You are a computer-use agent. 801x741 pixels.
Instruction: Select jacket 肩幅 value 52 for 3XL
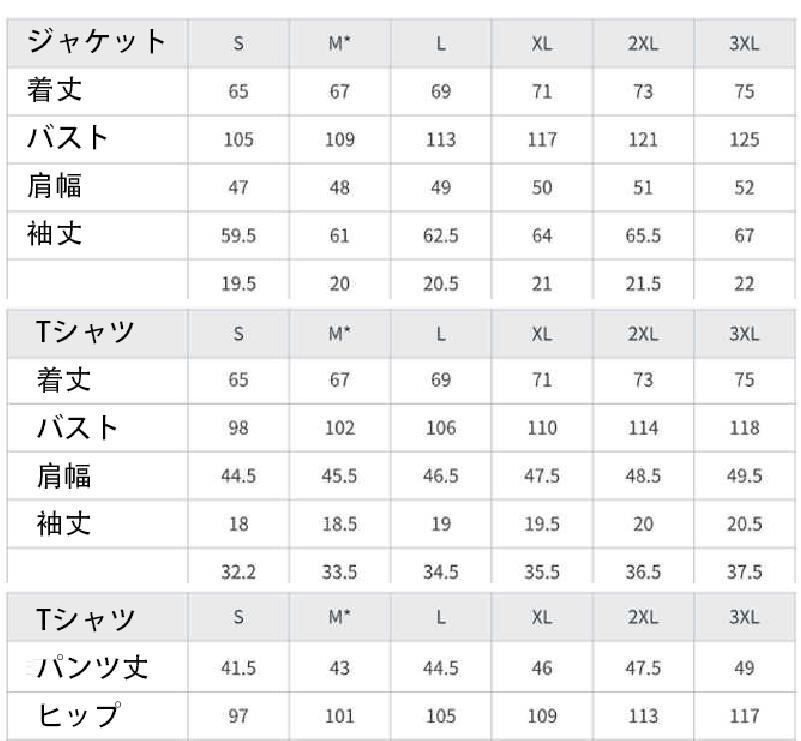tap(744, 188)
